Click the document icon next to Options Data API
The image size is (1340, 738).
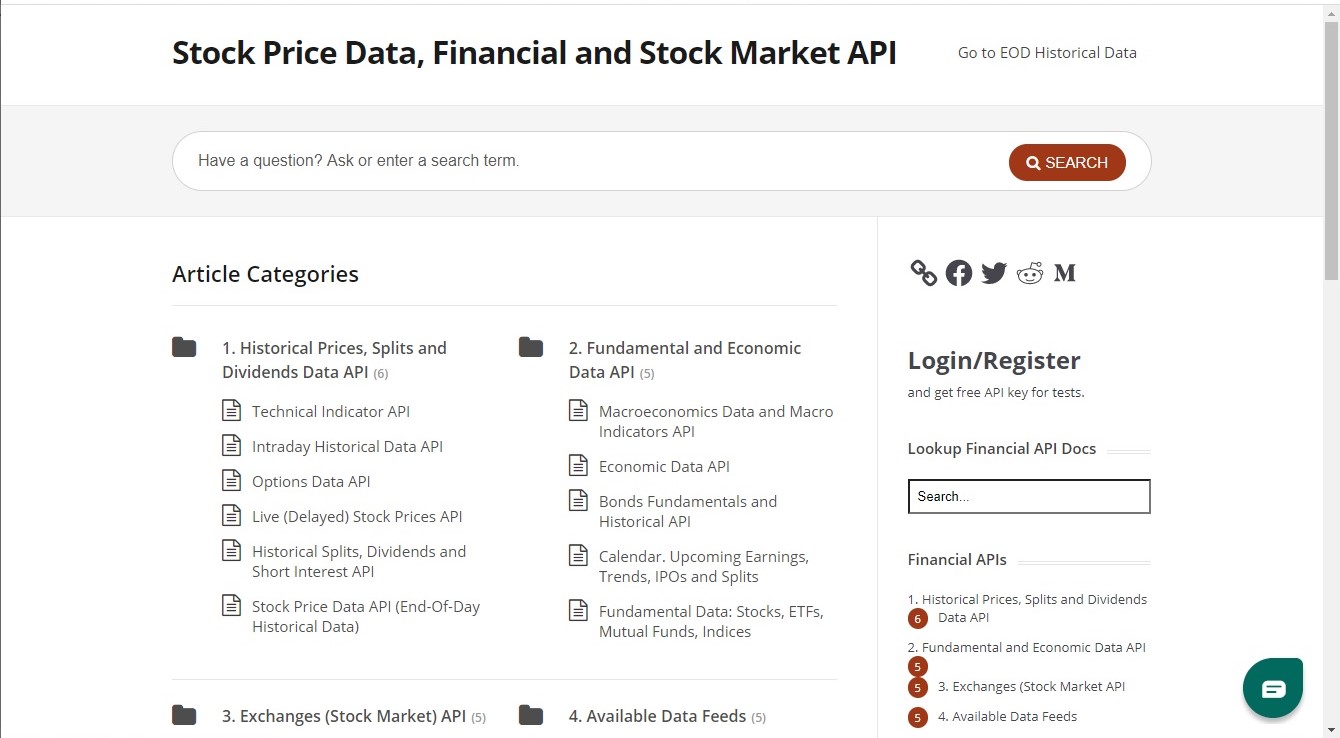pos(232,480)
